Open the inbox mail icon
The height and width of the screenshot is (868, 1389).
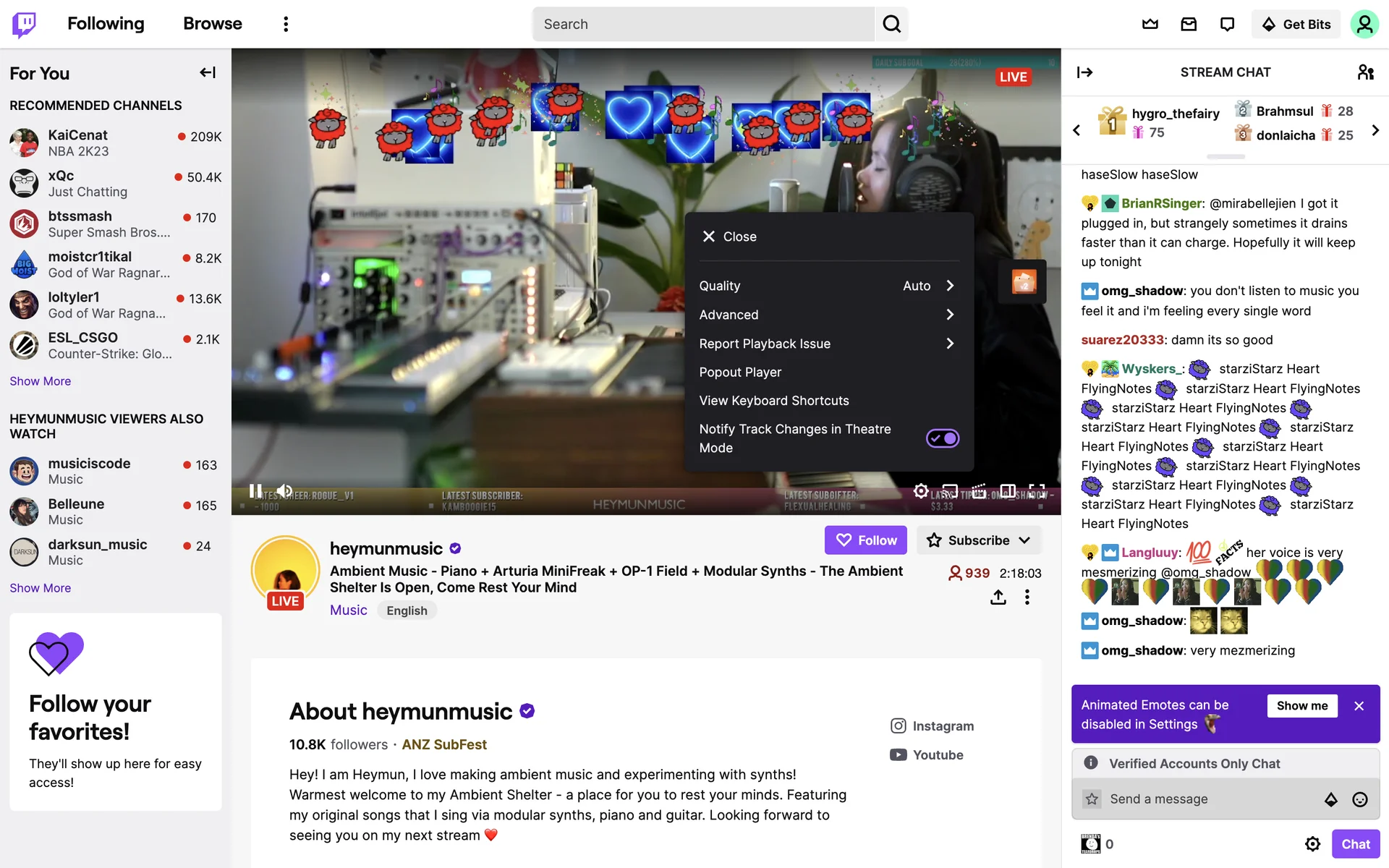coord(1189,24)
